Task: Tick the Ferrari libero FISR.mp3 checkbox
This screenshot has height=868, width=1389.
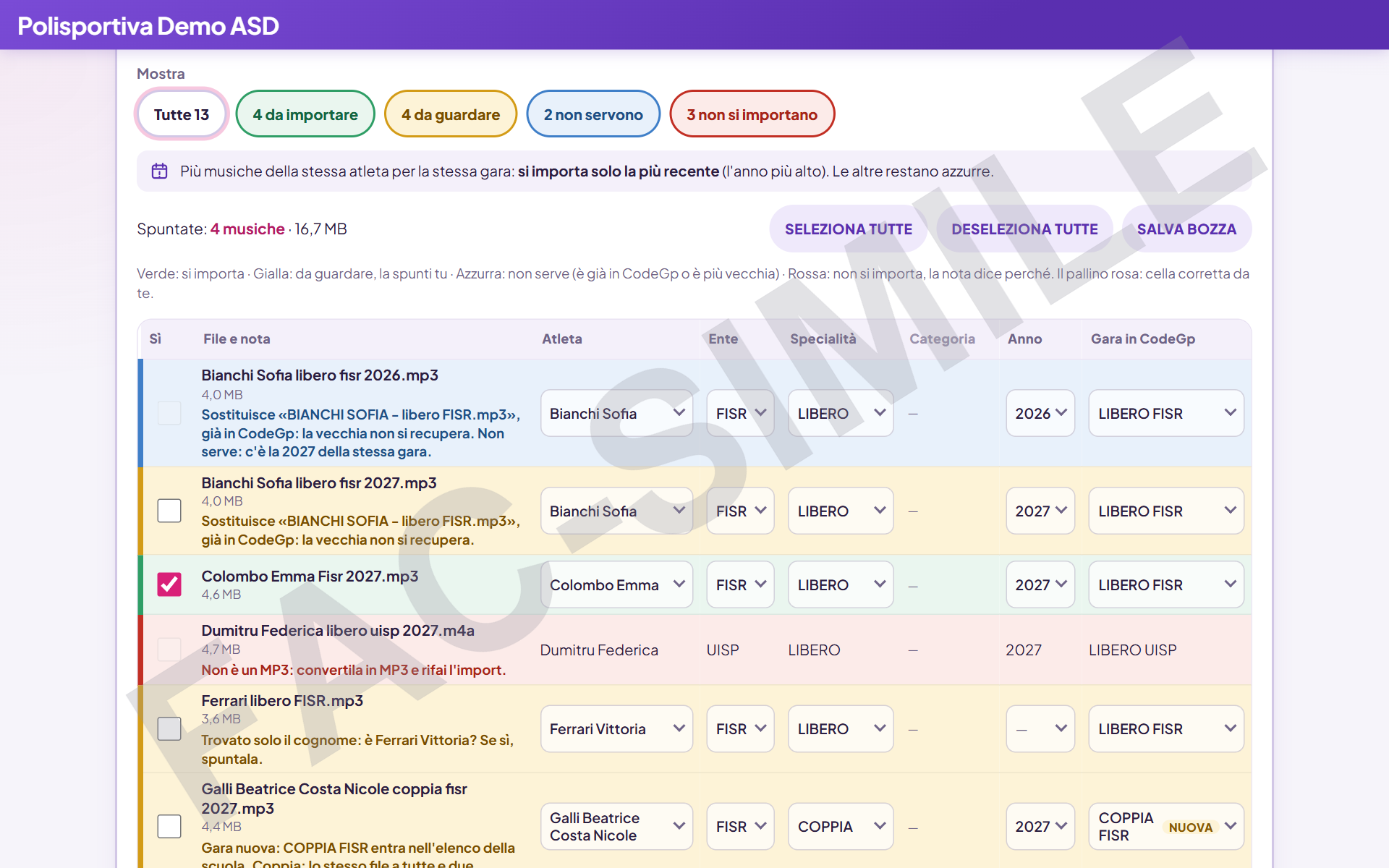Action: [169, 728]
